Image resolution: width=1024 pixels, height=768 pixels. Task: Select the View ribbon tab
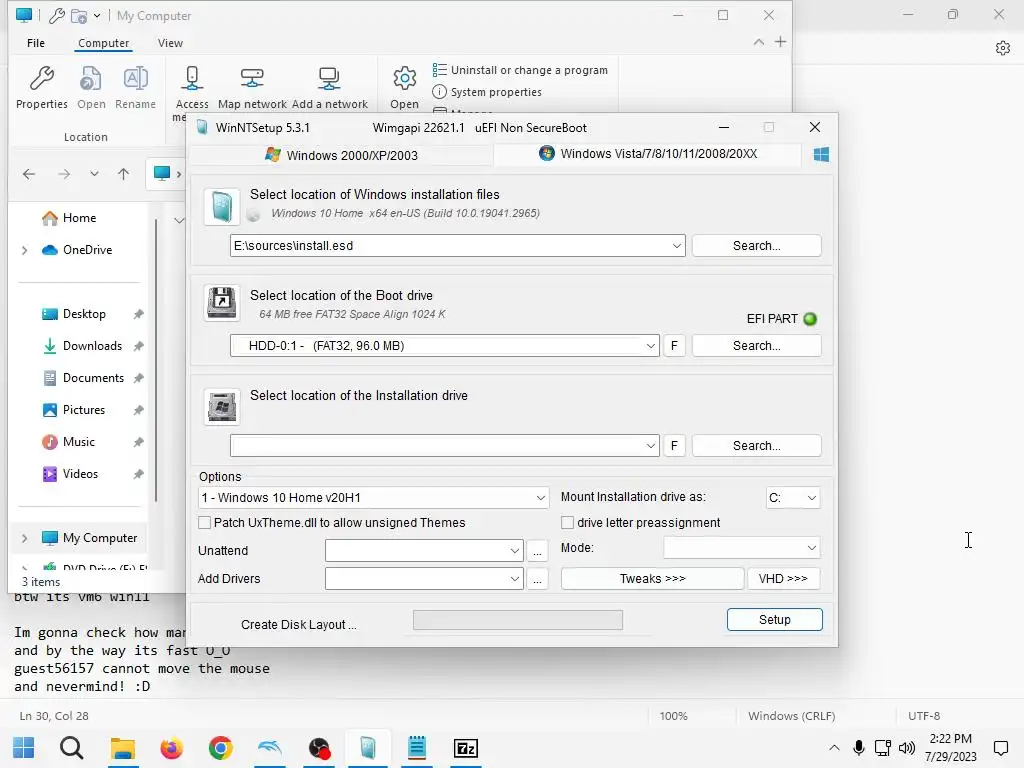tap(170, 43)
